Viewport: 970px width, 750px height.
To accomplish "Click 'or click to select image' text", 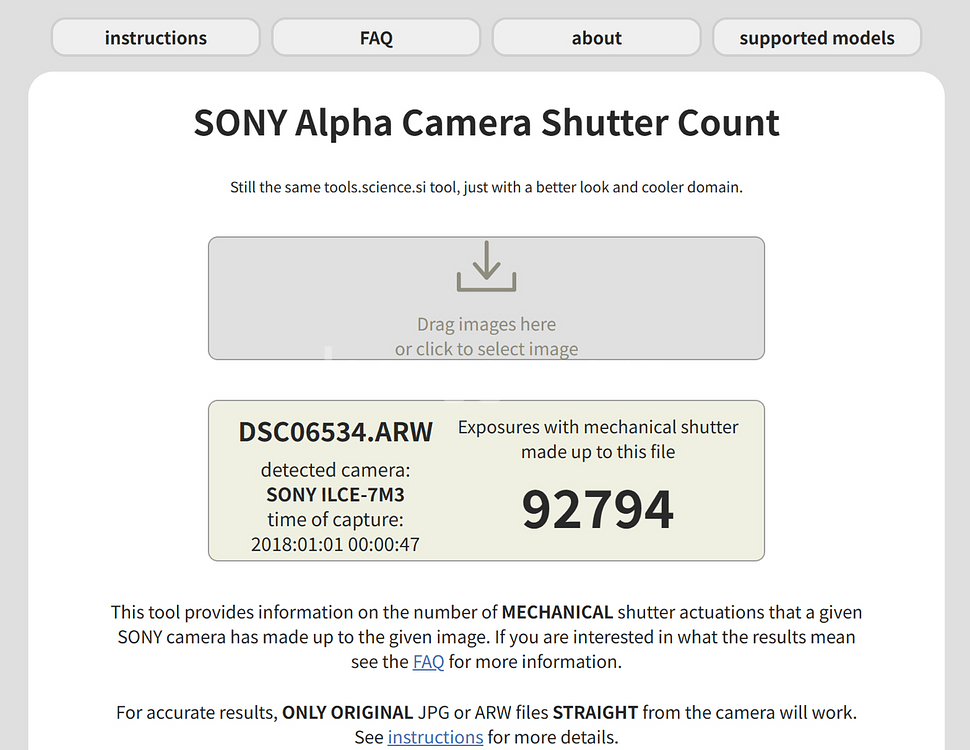I will (486, 349).
